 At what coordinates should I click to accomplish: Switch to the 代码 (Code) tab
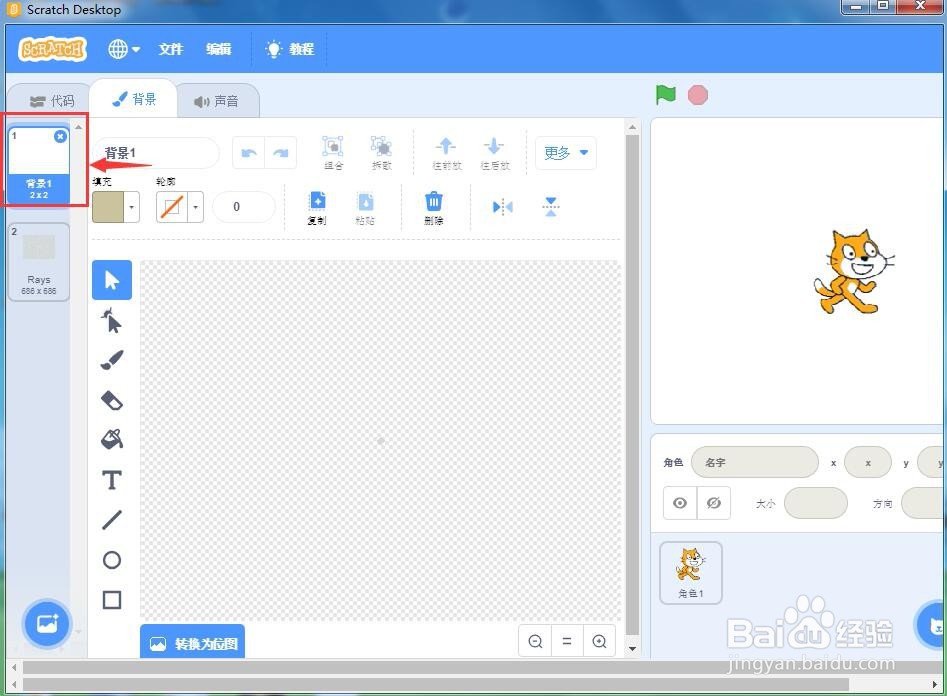tap(52, 101)
